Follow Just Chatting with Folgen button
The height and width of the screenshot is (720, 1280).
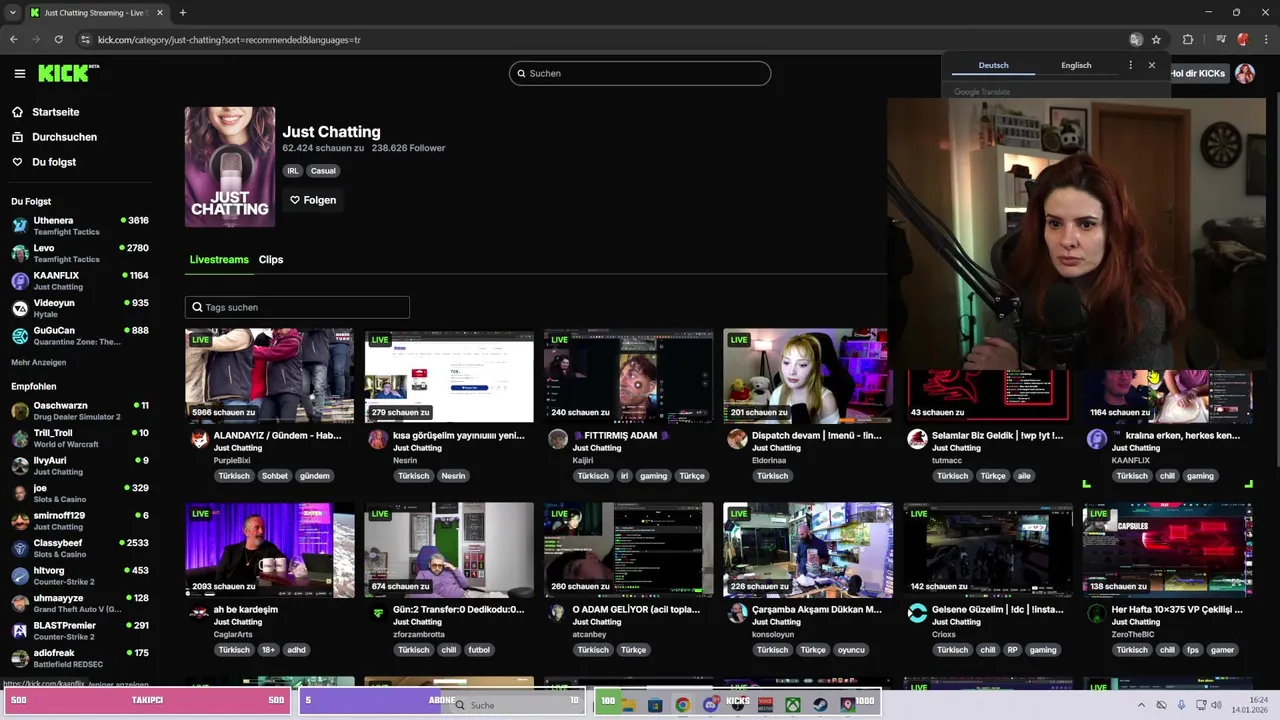pyautogui.click(x=313, y=200)
